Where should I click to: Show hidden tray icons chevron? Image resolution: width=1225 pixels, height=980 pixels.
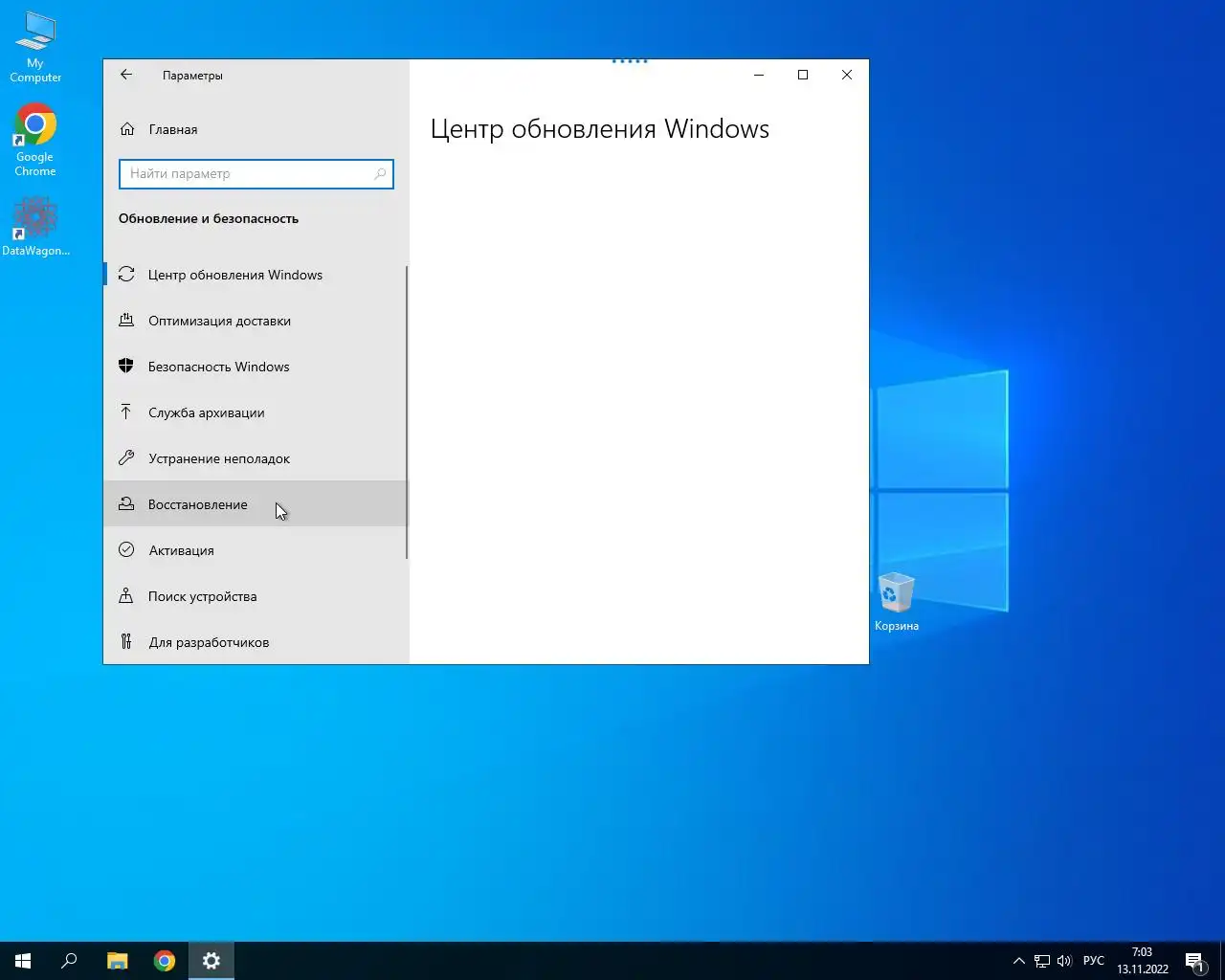pos(1019,961)
